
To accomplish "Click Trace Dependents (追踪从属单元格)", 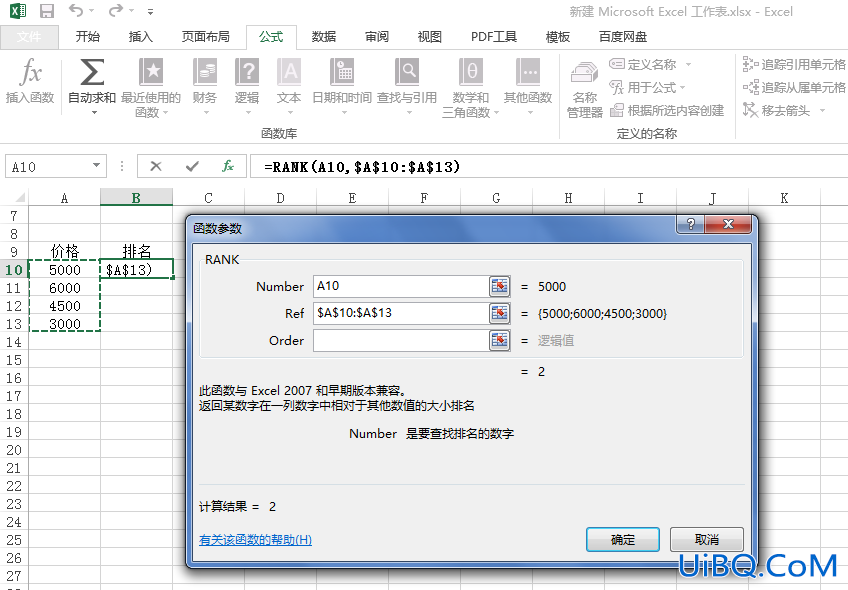I will [794, 87].
